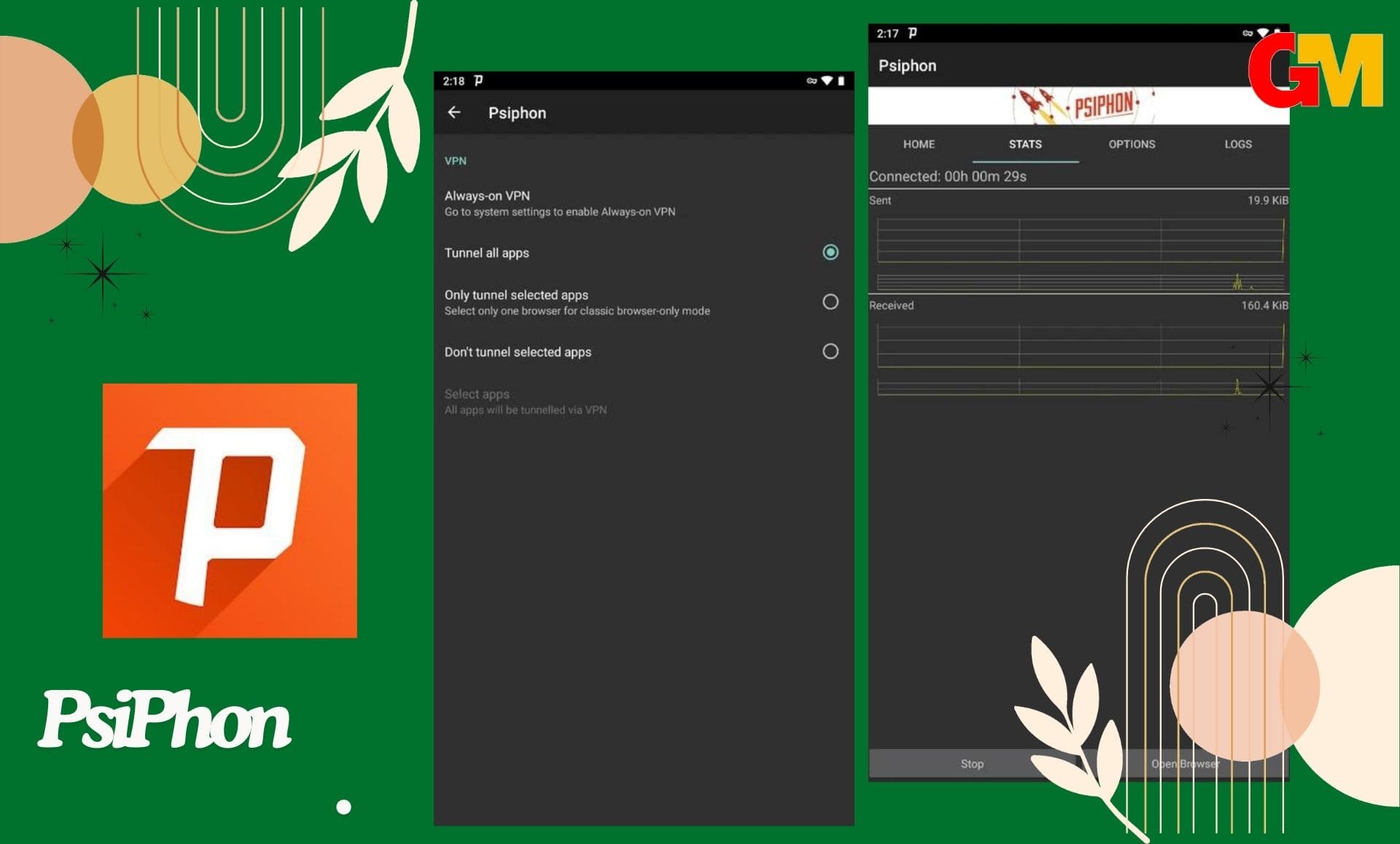Tap the Stop button
The height and width of the screenshot is (844, 1400).
click(x=972, y=764)
